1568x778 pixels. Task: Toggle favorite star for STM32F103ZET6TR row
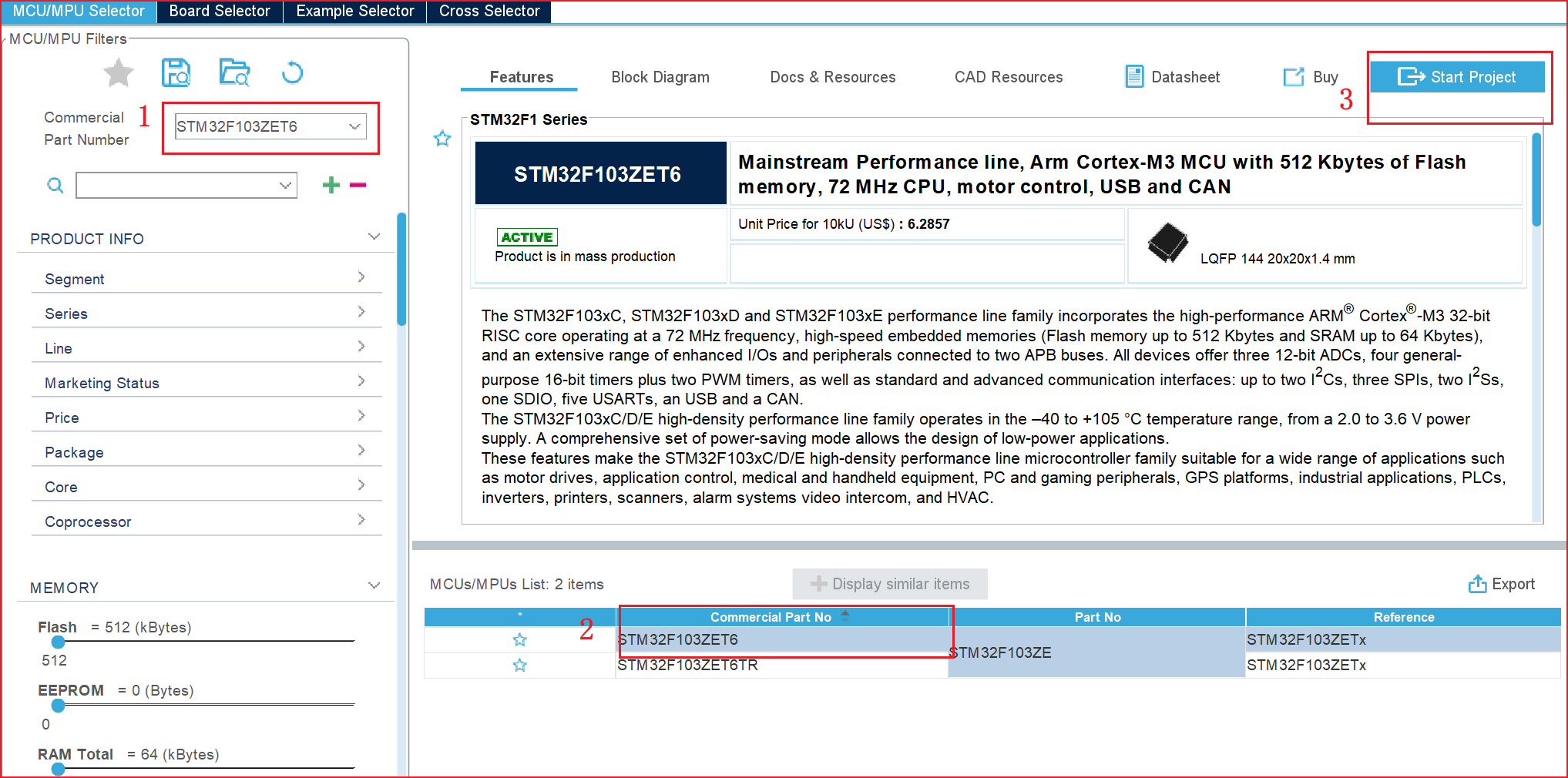tap(520, 666)
